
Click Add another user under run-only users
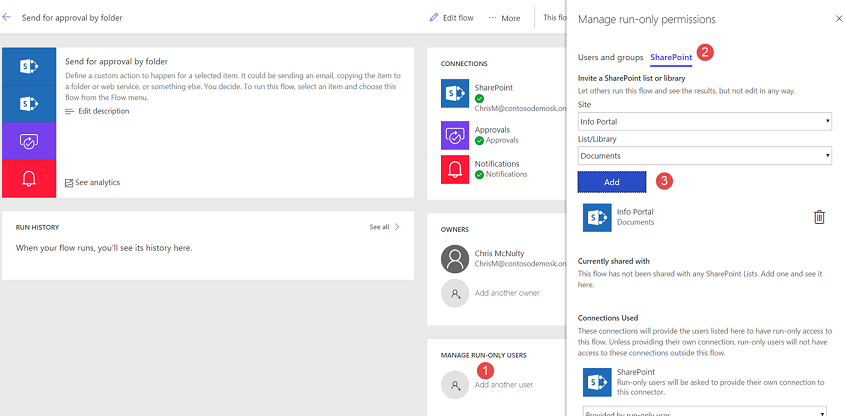[505, 384]
